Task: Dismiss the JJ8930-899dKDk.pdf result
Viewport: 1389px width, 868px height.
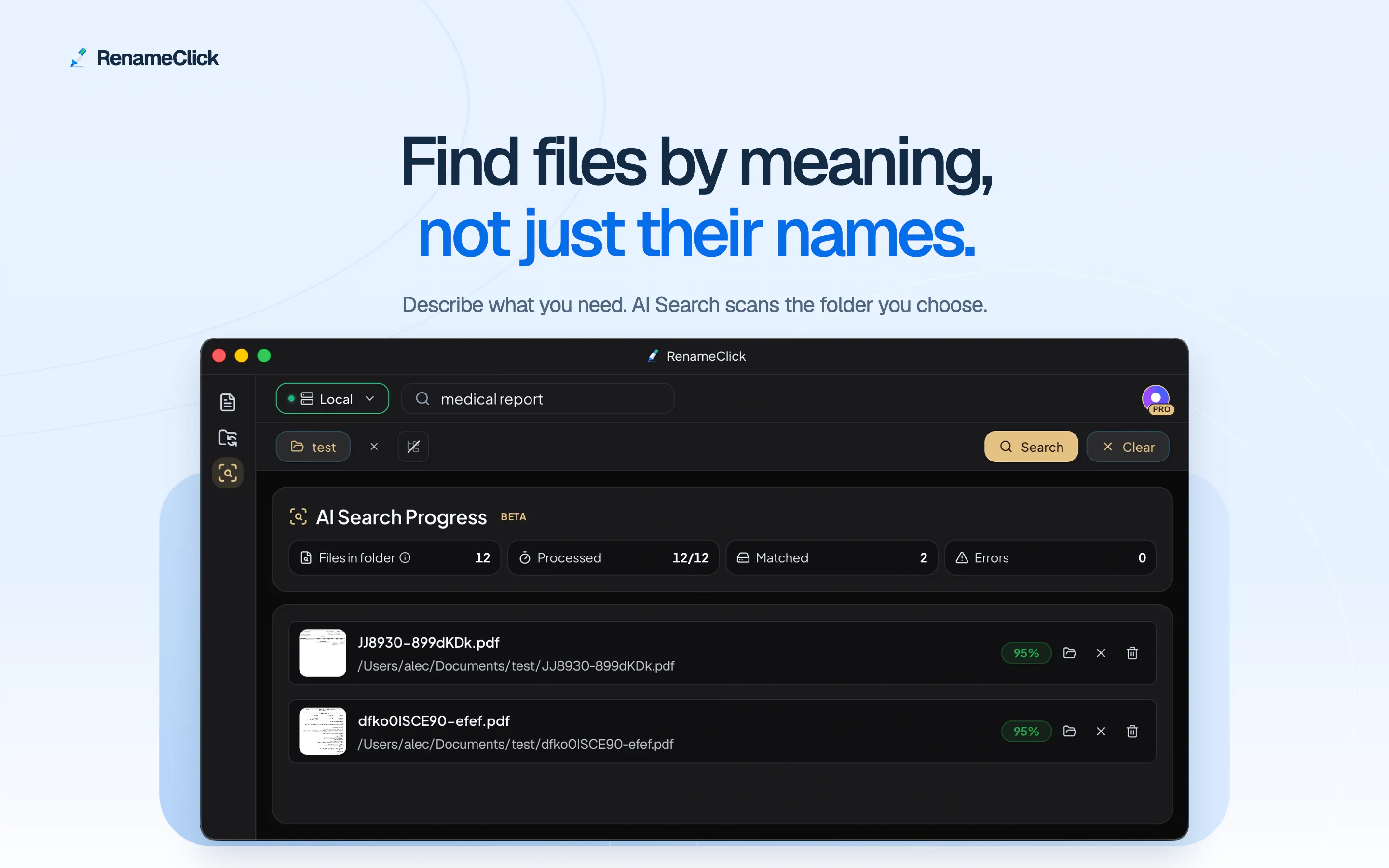Action: pyautogui.click(x=1101, y=653)
